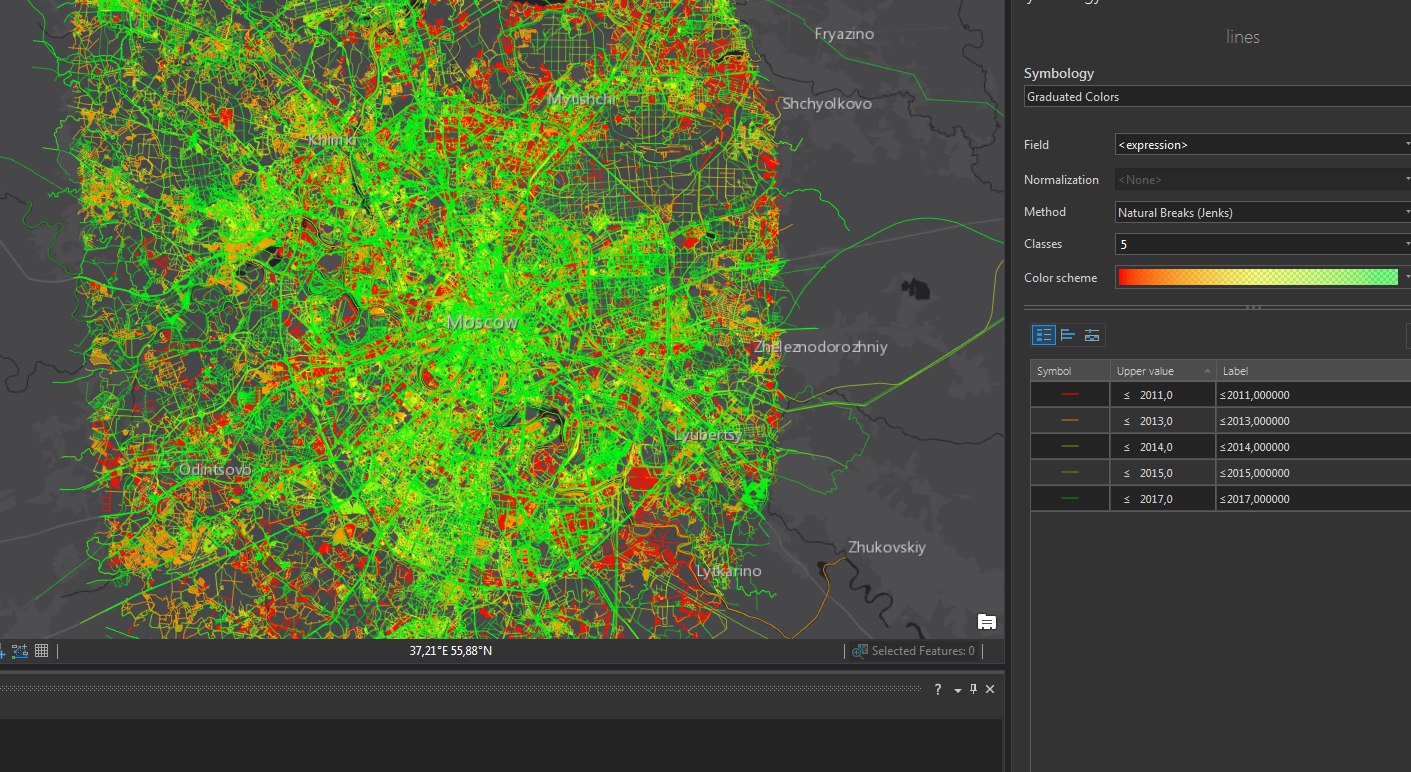Select the Classes tab icon in Symbology
The image size is (1411, 772).
coord(1044,335)
